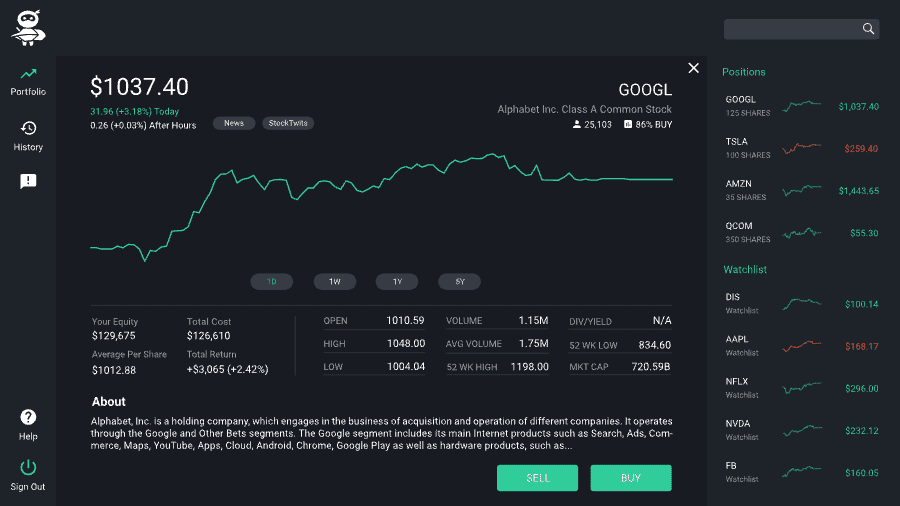Click the Total Return +$3,065 value
900x506 pixels.
[x=227, y=369]
